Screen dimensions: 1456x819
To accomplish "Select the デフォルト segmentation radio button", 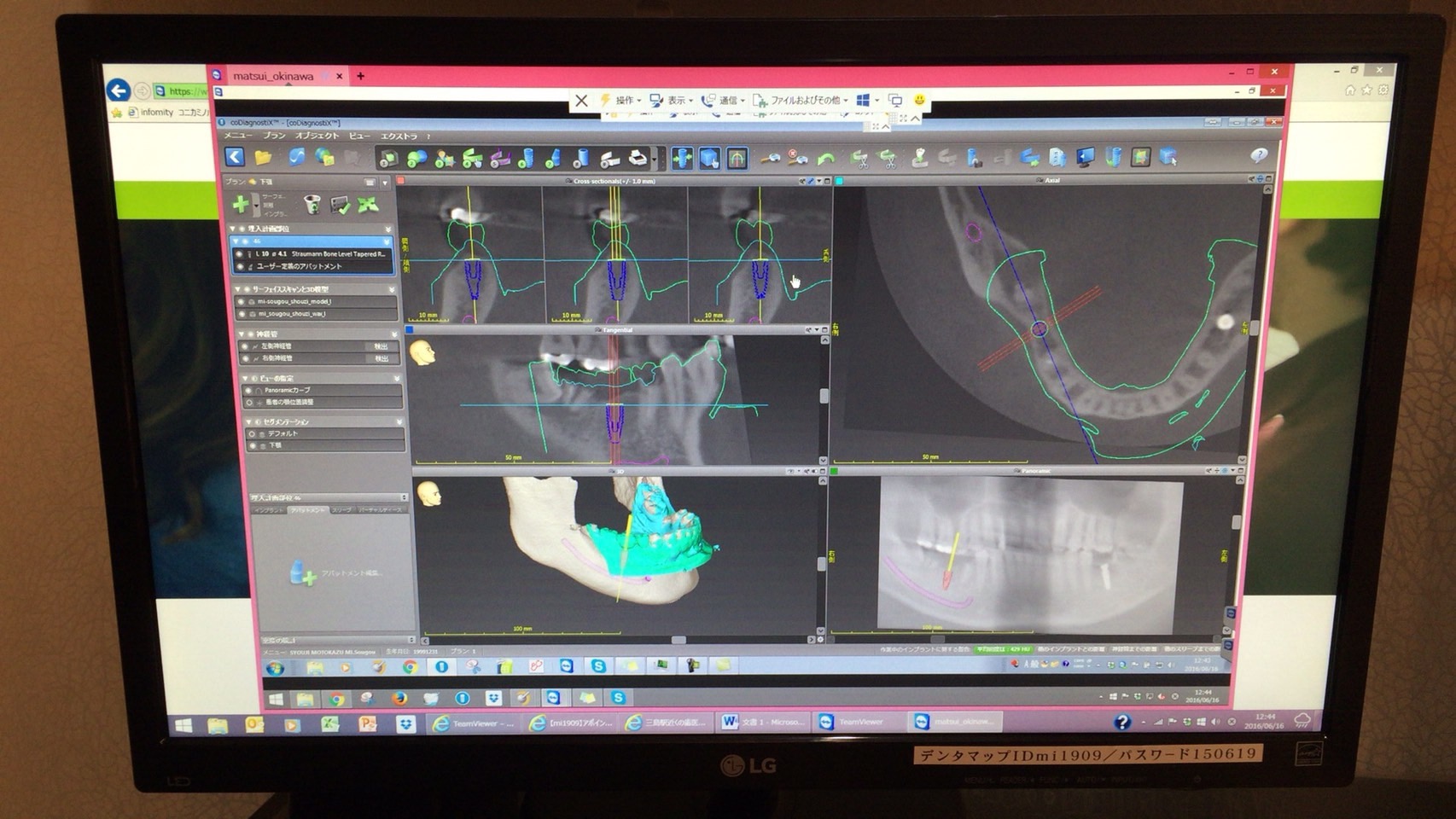I will [252, 433].
